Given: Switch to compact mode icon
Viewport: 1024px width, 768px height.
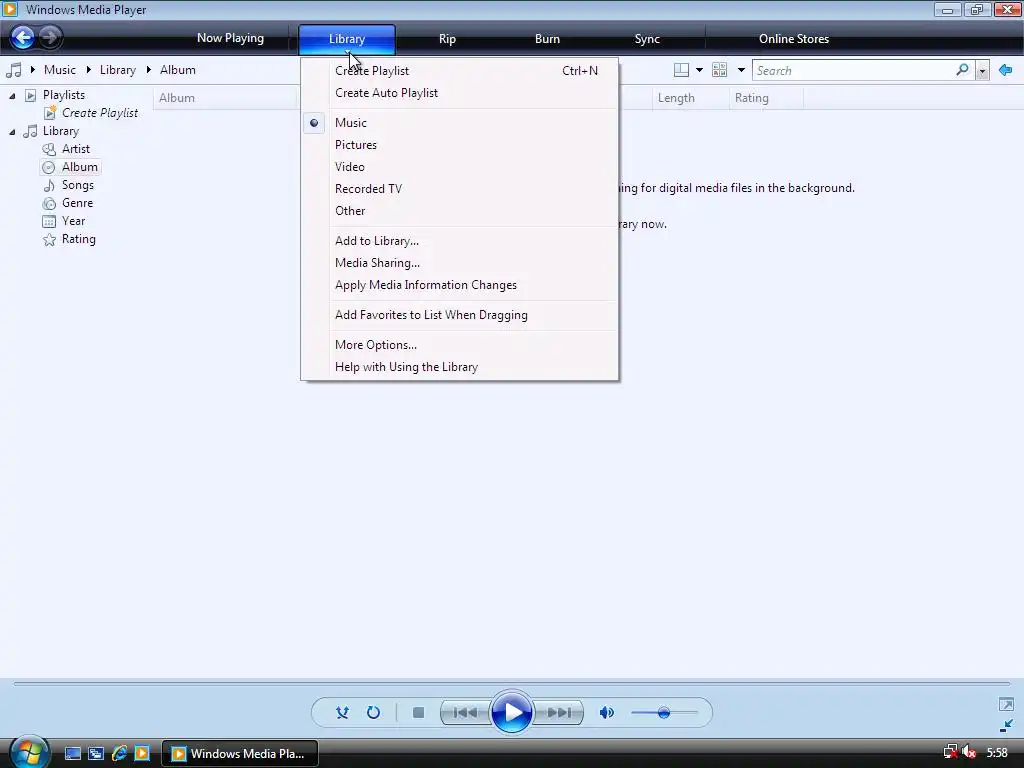Looking at the screenshot, I should pos(1006,726).
